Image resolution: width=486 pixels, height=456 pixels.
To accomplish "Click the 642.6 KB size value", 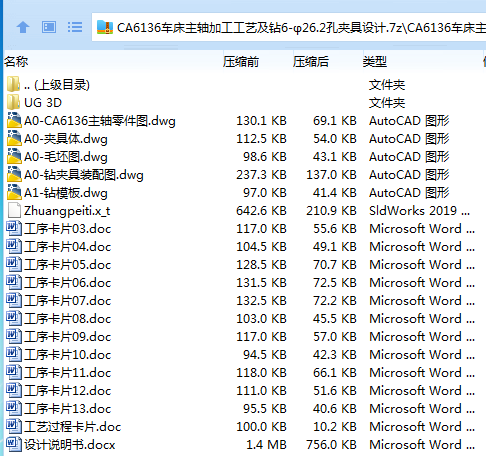I will tap(261, 211).
